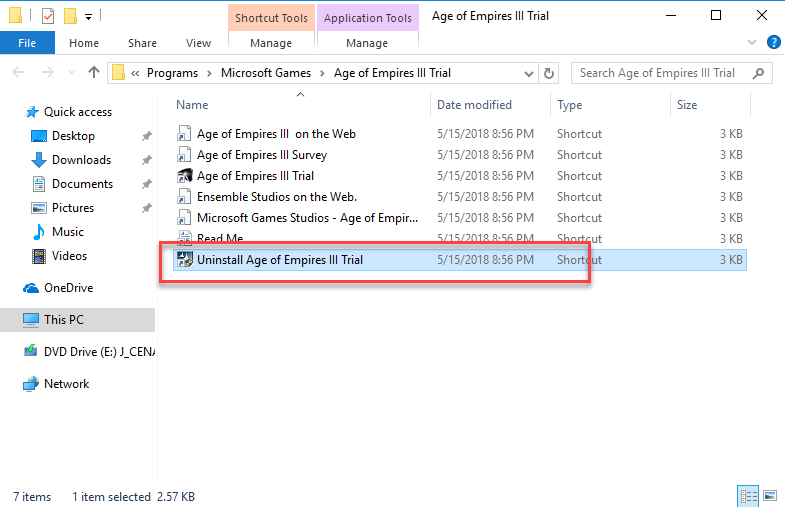Click Programs in the address path
The image size is (785, 507).
pos(172,73)
